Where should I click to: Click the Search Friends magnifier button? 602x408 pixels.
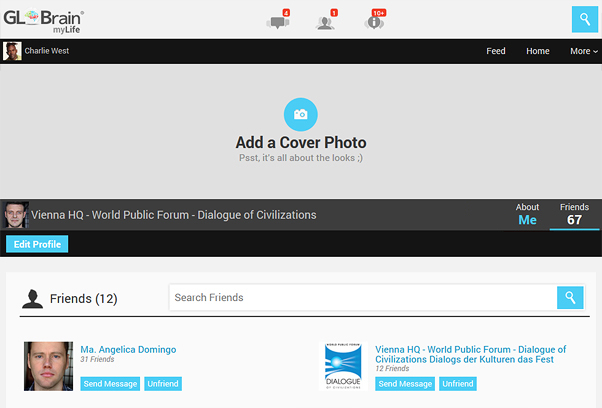(x=570, y=297)
